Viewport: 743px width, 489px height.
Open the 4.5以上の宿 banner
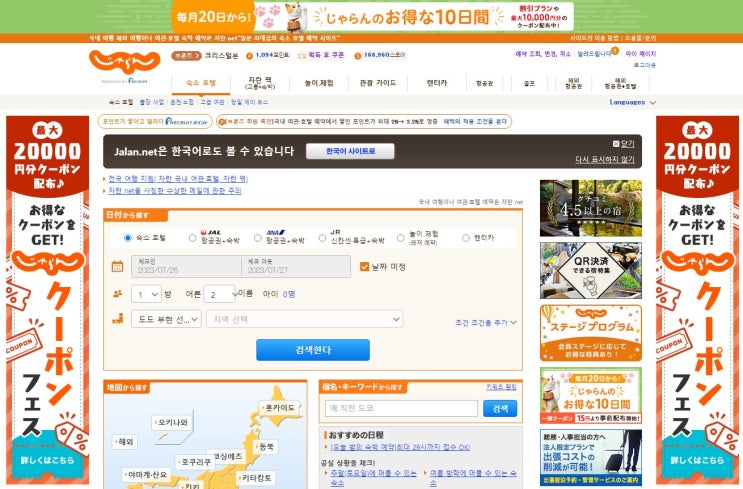(x=591, y=208)
